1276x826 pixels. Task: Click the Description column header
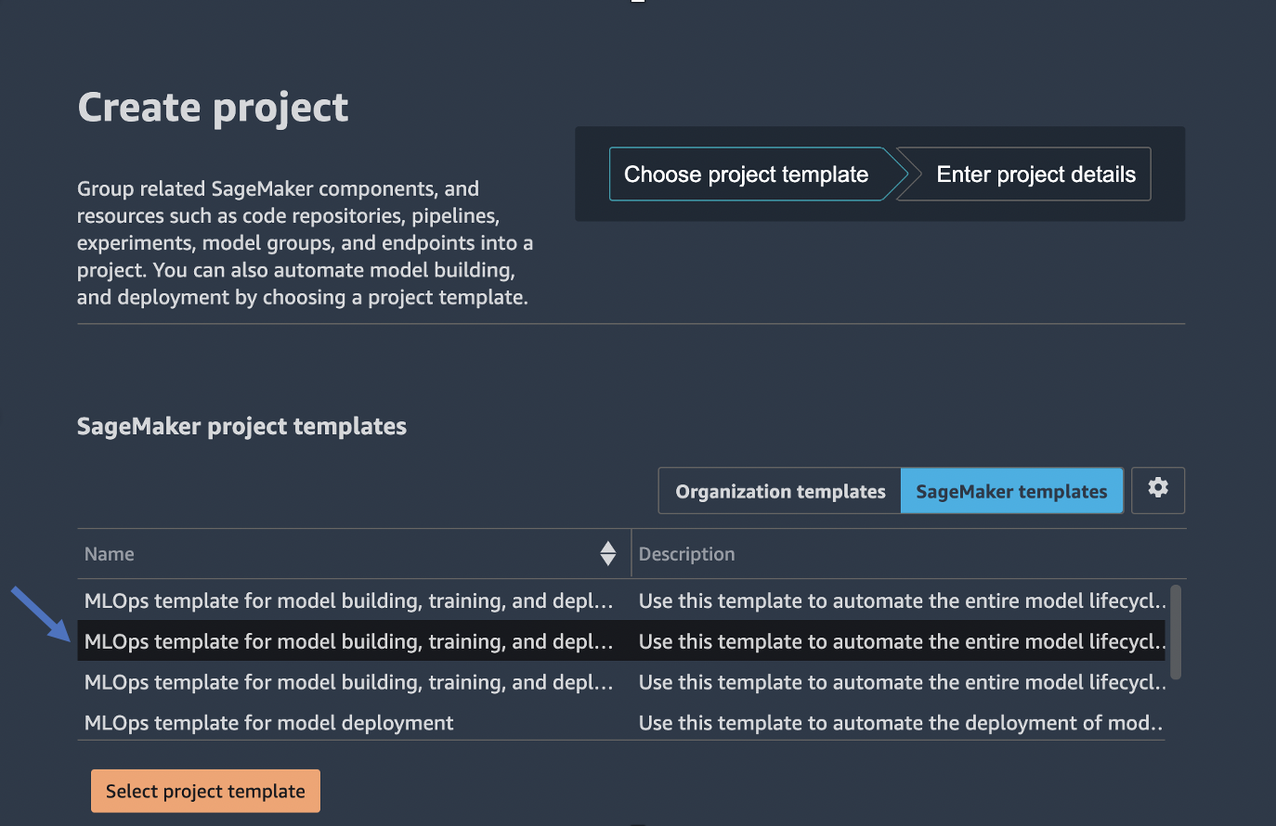point(686,554)
